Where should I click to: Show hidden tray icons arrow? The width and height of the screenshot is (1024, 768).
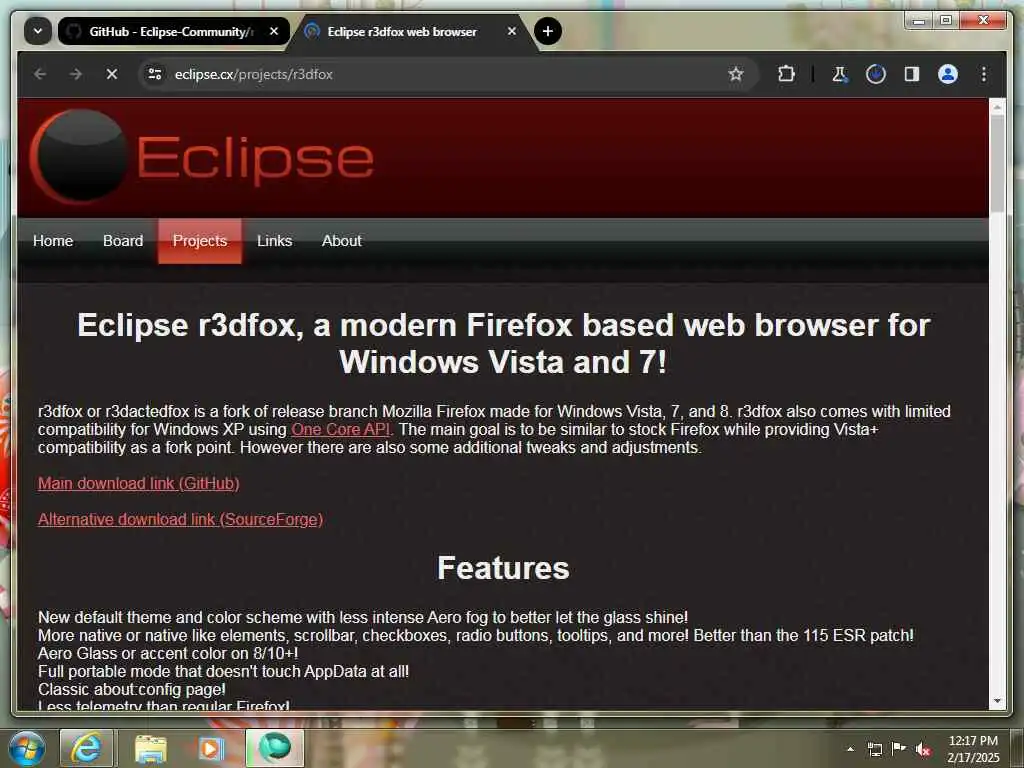[x=850, y=749]
